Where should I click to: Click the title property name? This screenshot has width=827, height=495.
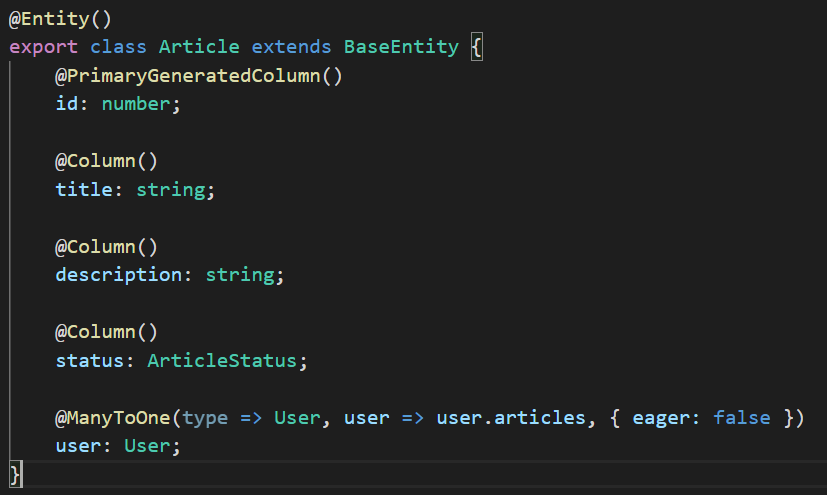point(84,189)
